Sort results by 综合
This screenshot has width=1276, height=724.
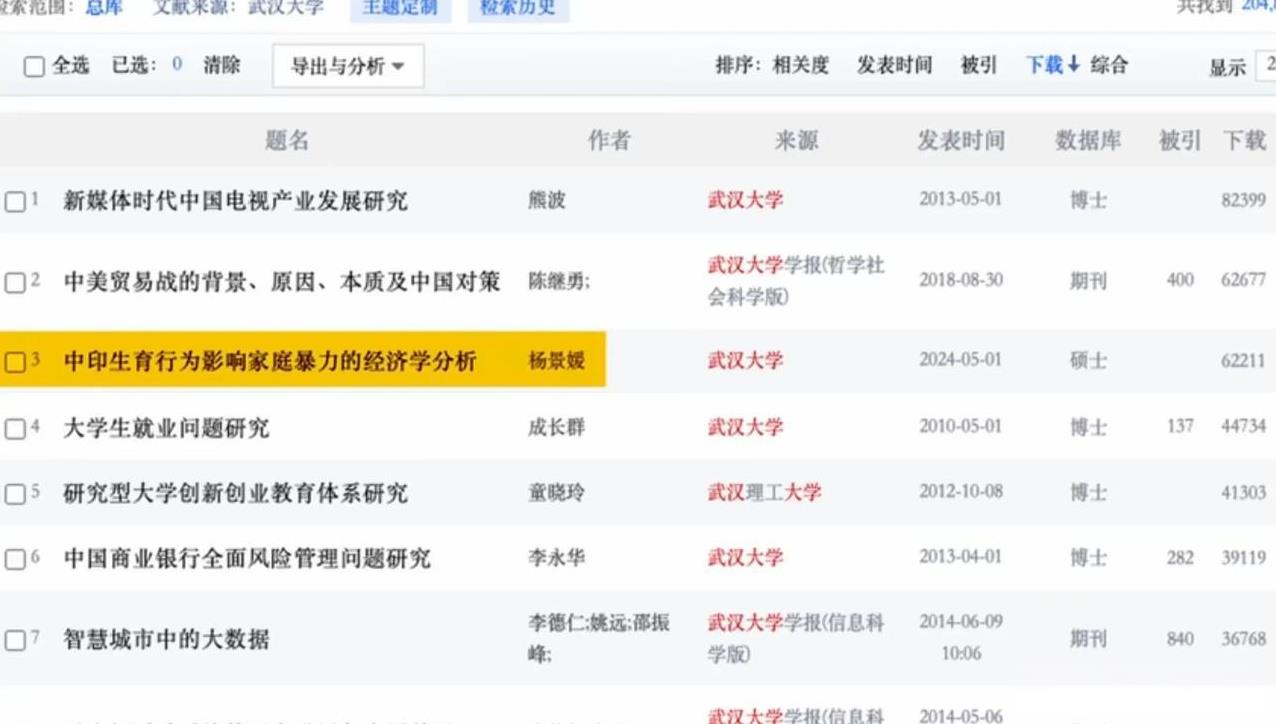click(x=1109, y=65)
